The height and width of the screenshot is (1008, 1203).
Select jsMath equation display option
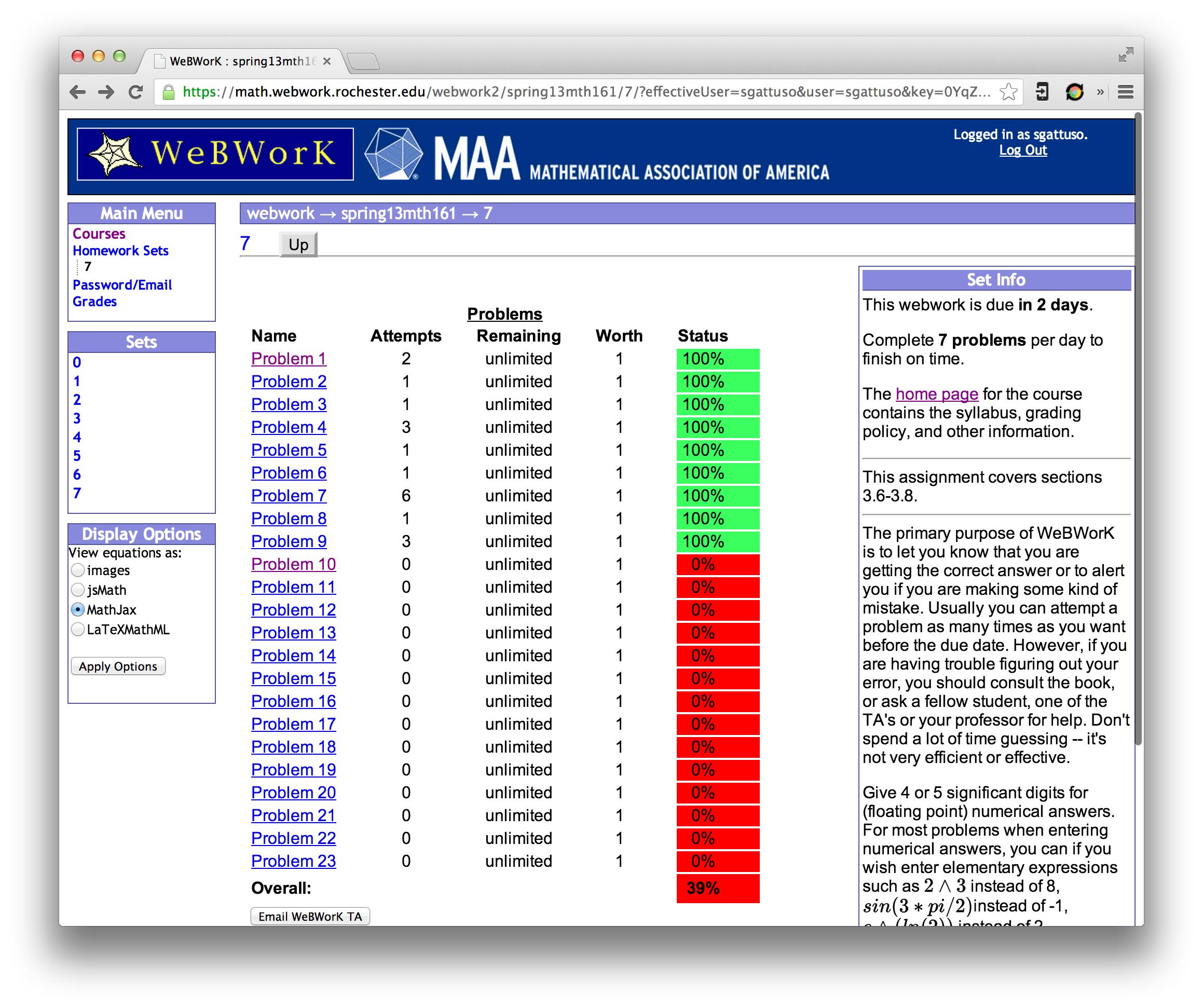click(78, 590)
